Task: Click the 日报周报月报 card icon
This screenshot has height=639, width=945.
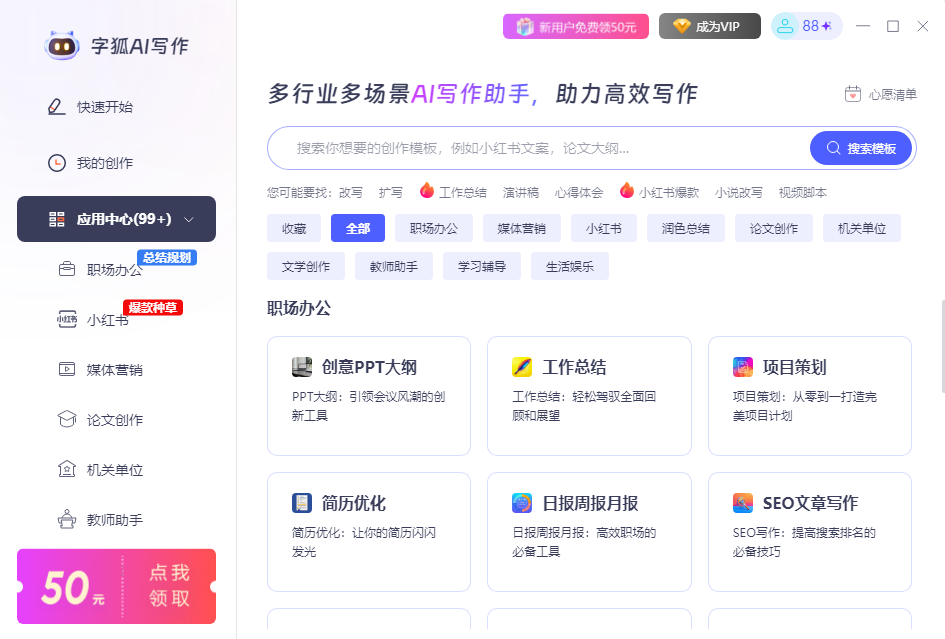Action: tap(522, 503)
